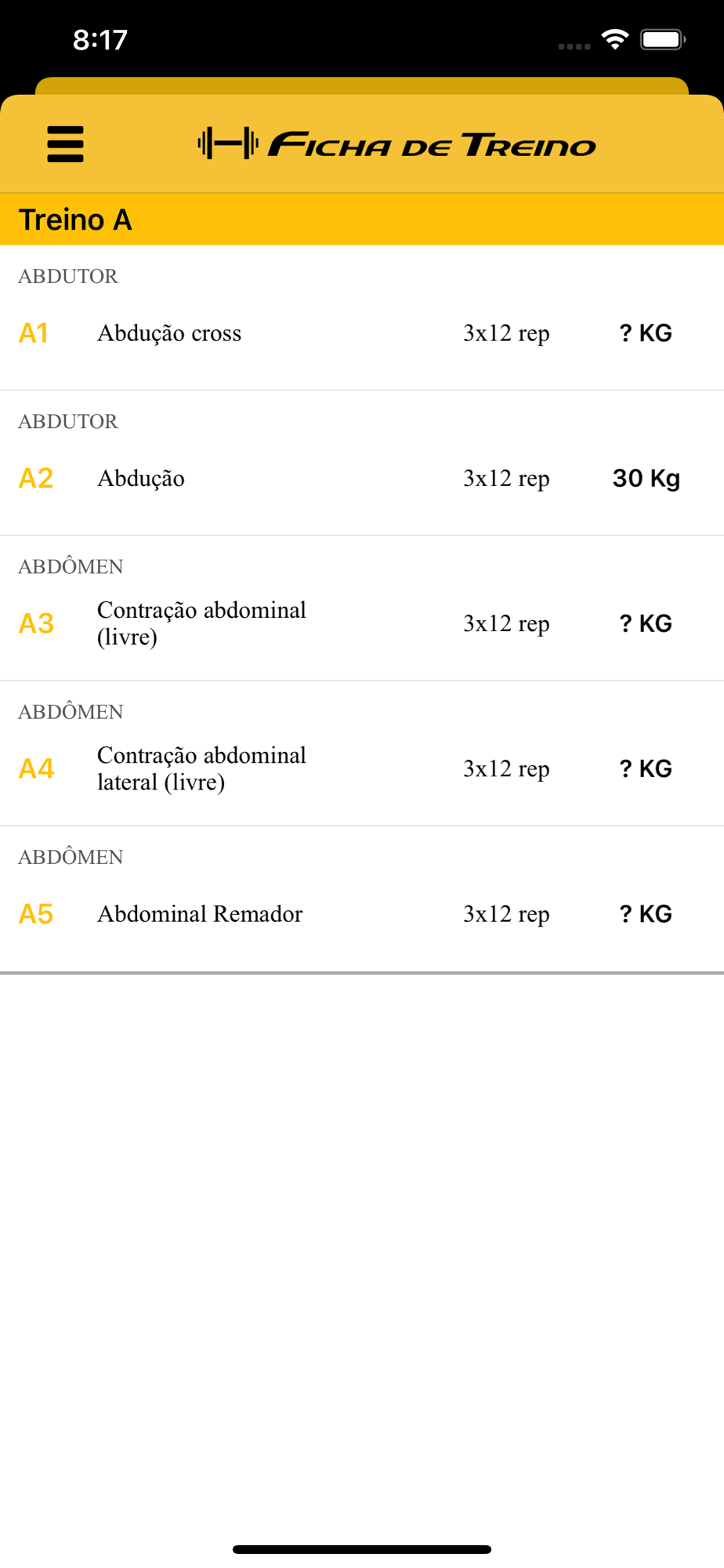Tap the Ficha de Treino title
Image resolution: width=724 pixels, height=1568 pixels.
click(432, 145)
